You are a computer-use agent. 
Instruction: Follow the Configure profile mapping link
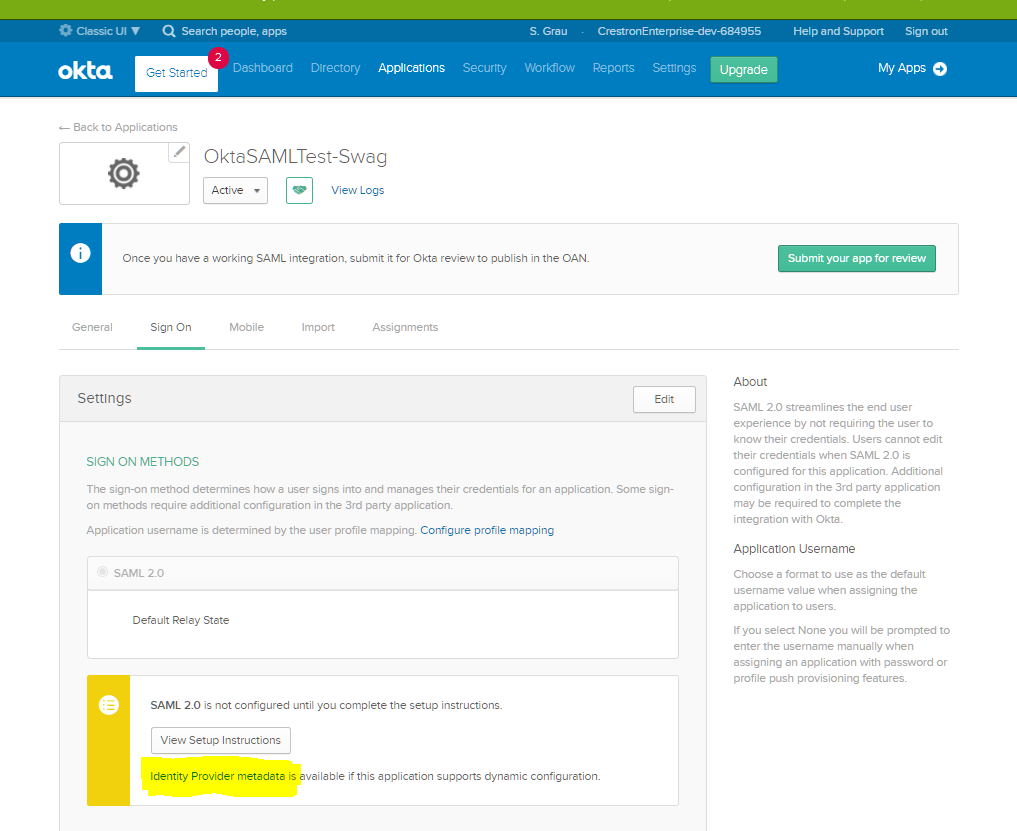click(487, 530)
